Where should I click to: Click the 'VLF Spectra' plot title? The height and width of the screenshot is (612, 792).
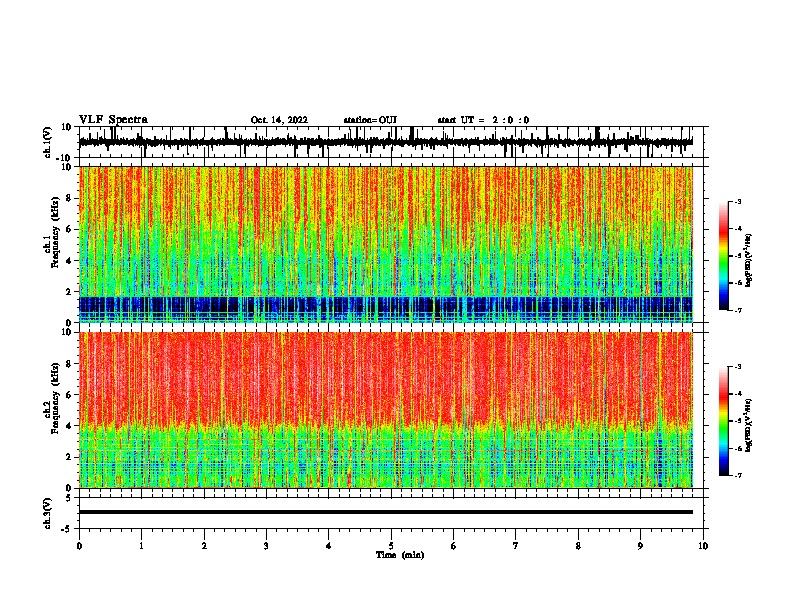(x=113, y=120)
